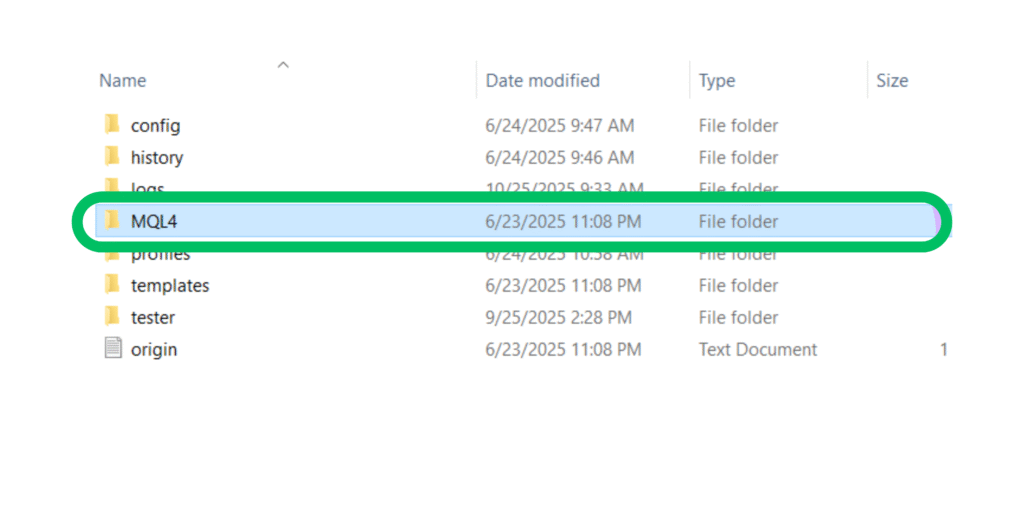The image size is (1024, 524).
Task: Click the history folder icon
Action: (x=111, y=157)
